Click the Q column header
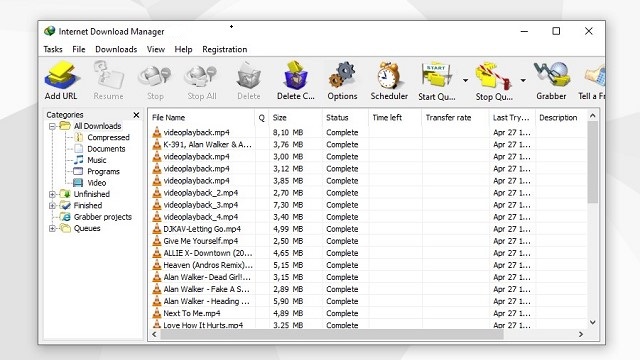 pos(262,118)
